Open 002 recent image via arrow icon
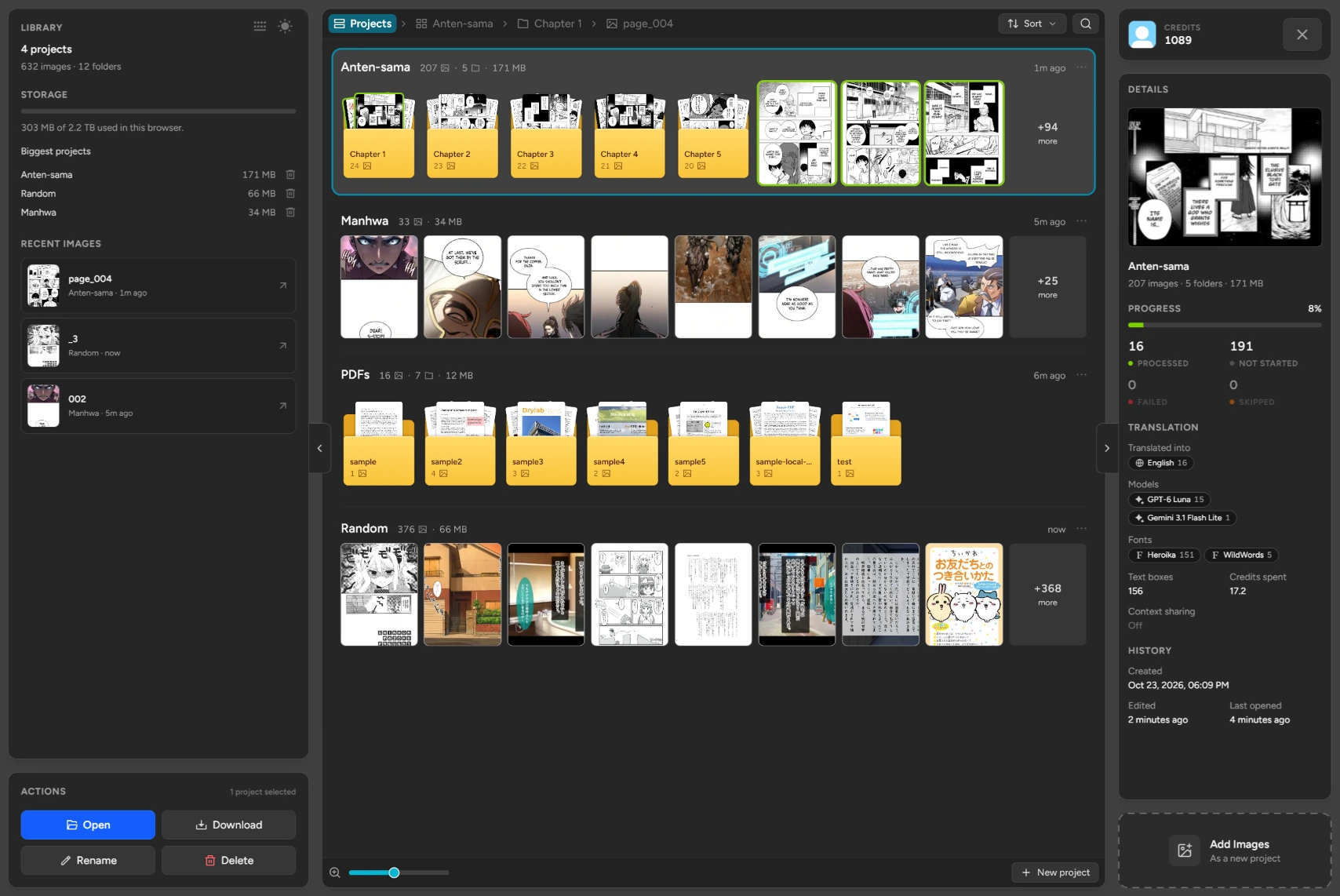1340x896 pixels. [283, 406]
